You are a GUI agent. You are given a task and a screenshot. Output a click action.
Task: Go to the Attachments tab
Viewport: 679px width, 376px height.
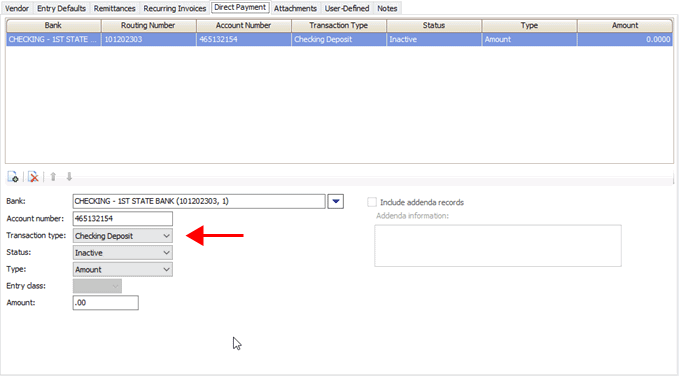click(x=295, y=8)
